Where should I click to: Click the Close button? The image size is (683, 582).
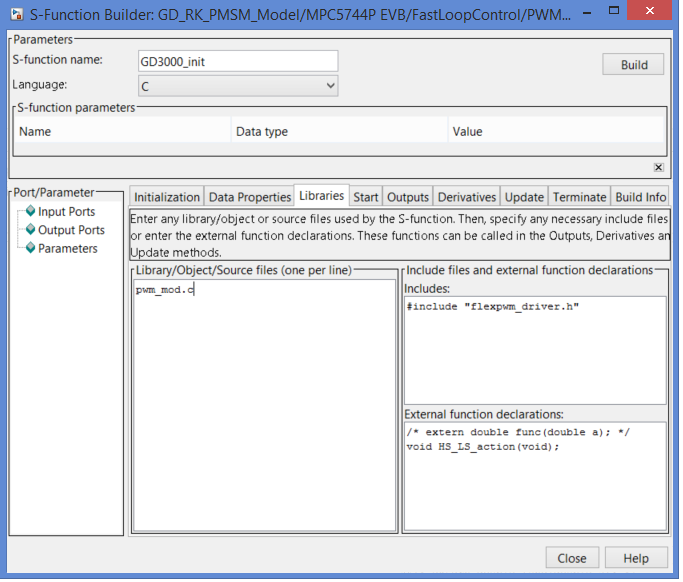(x=572, y=558)
